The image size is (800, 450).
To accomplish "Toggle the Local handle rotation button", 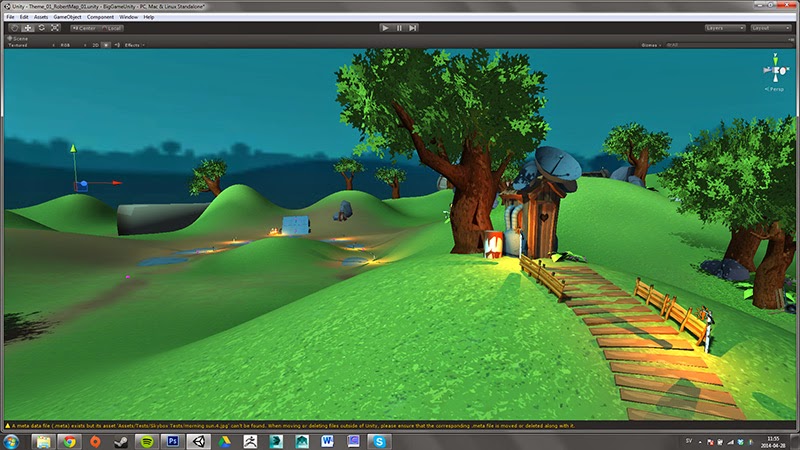I will pyautogui.click(x=113, y=28).
